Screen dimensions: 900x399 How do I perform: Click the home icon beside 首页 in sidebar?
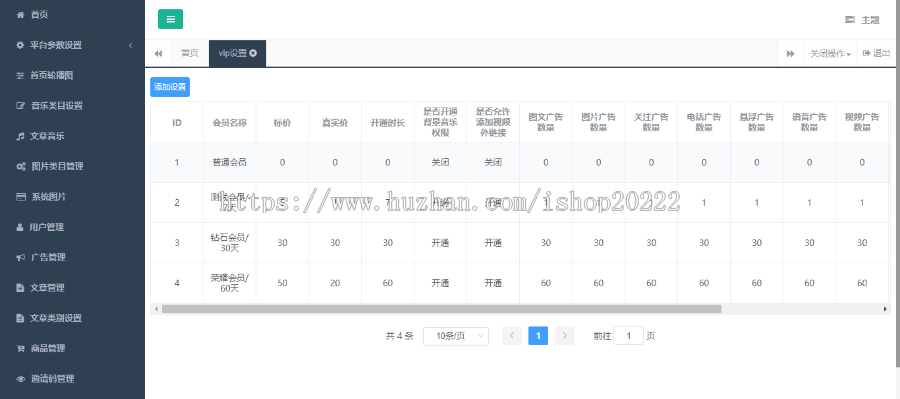(20, 15)
